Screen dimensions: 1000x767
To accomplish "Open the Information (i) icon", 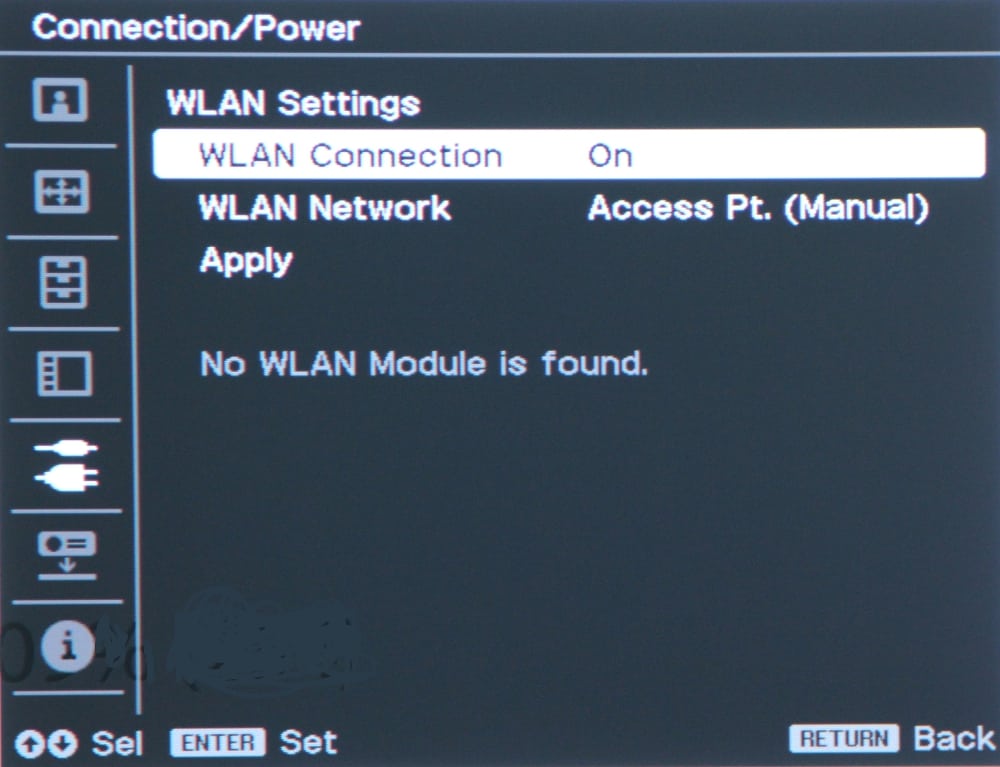I will tap(68, 646).
